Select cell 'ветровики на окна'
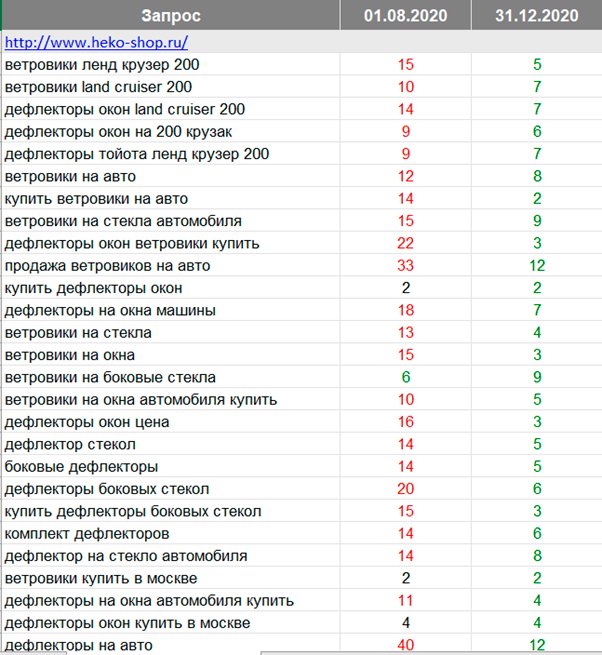This screenshot has width=602, height=655. (171, 355)
